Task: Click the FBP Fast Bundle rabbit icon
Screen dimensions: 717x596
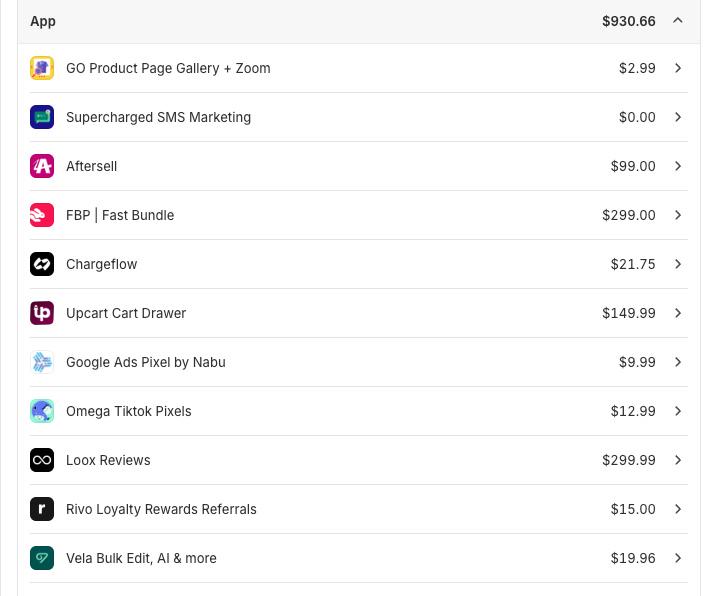Action: [x=42, y=215]
